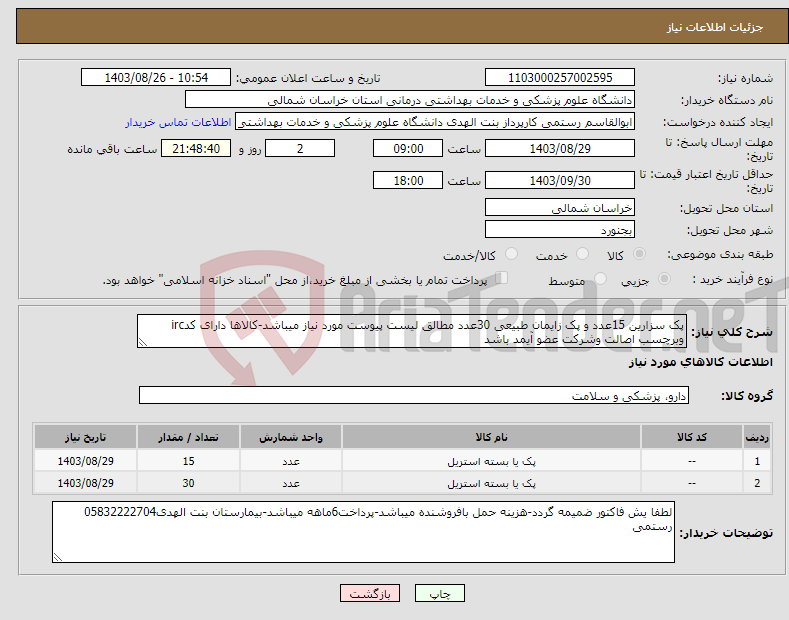Click the ردیف column header
Image resolution: width=789 pixels, height=620 pixels.
tap(757, 437)
